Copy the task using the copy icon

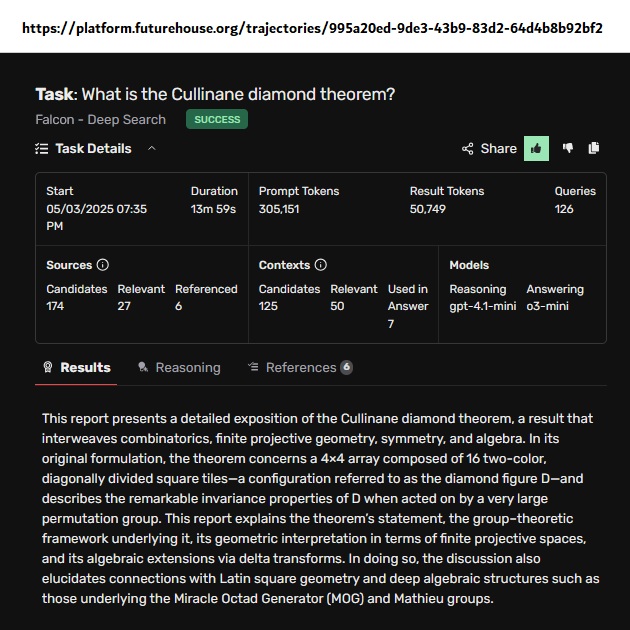point(594,148)
